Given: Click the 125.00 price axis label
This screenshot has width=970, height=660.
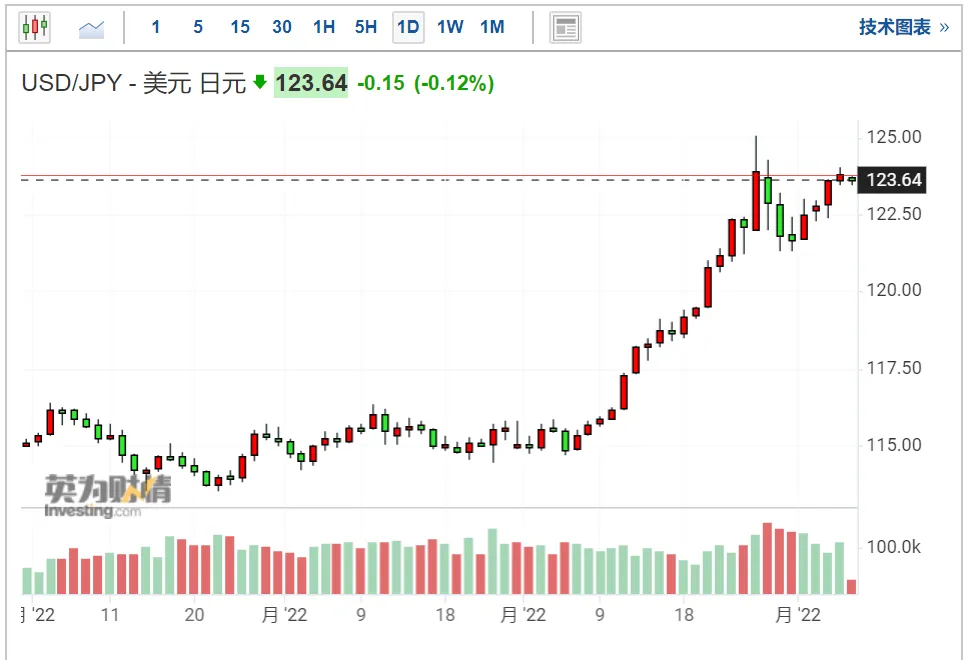Looking at the screenshot, I should pos(894,137).
